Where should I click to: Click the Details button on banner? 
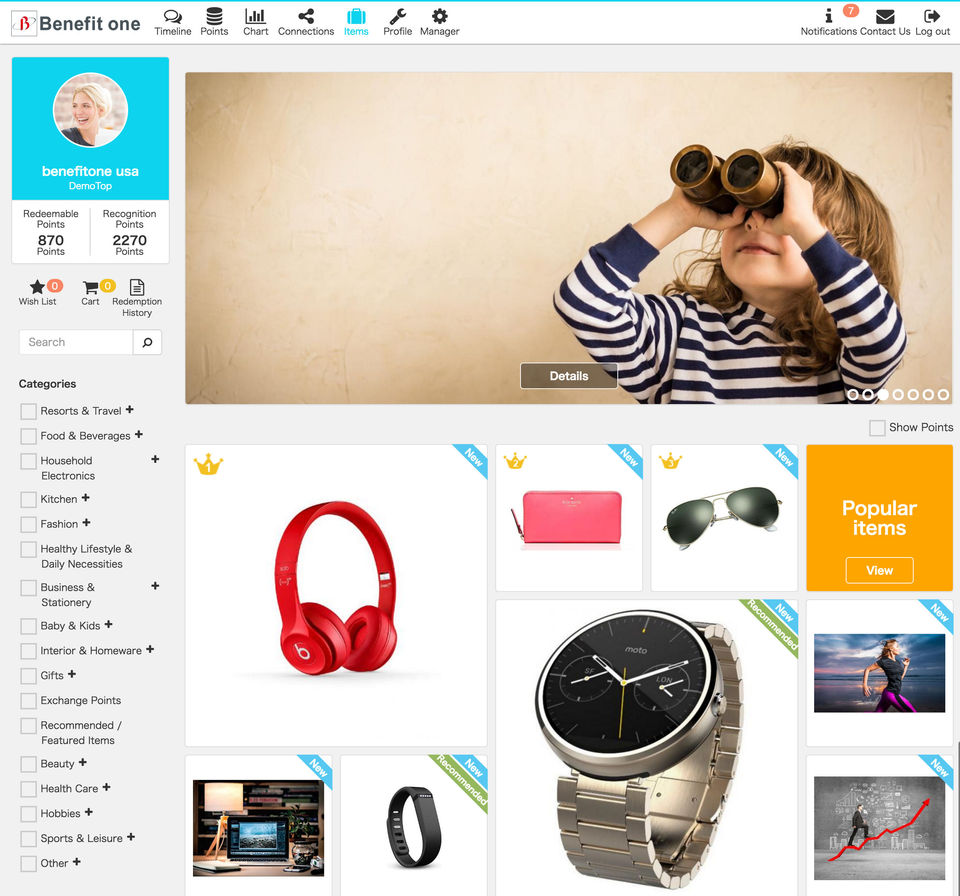tap(569, 376)
